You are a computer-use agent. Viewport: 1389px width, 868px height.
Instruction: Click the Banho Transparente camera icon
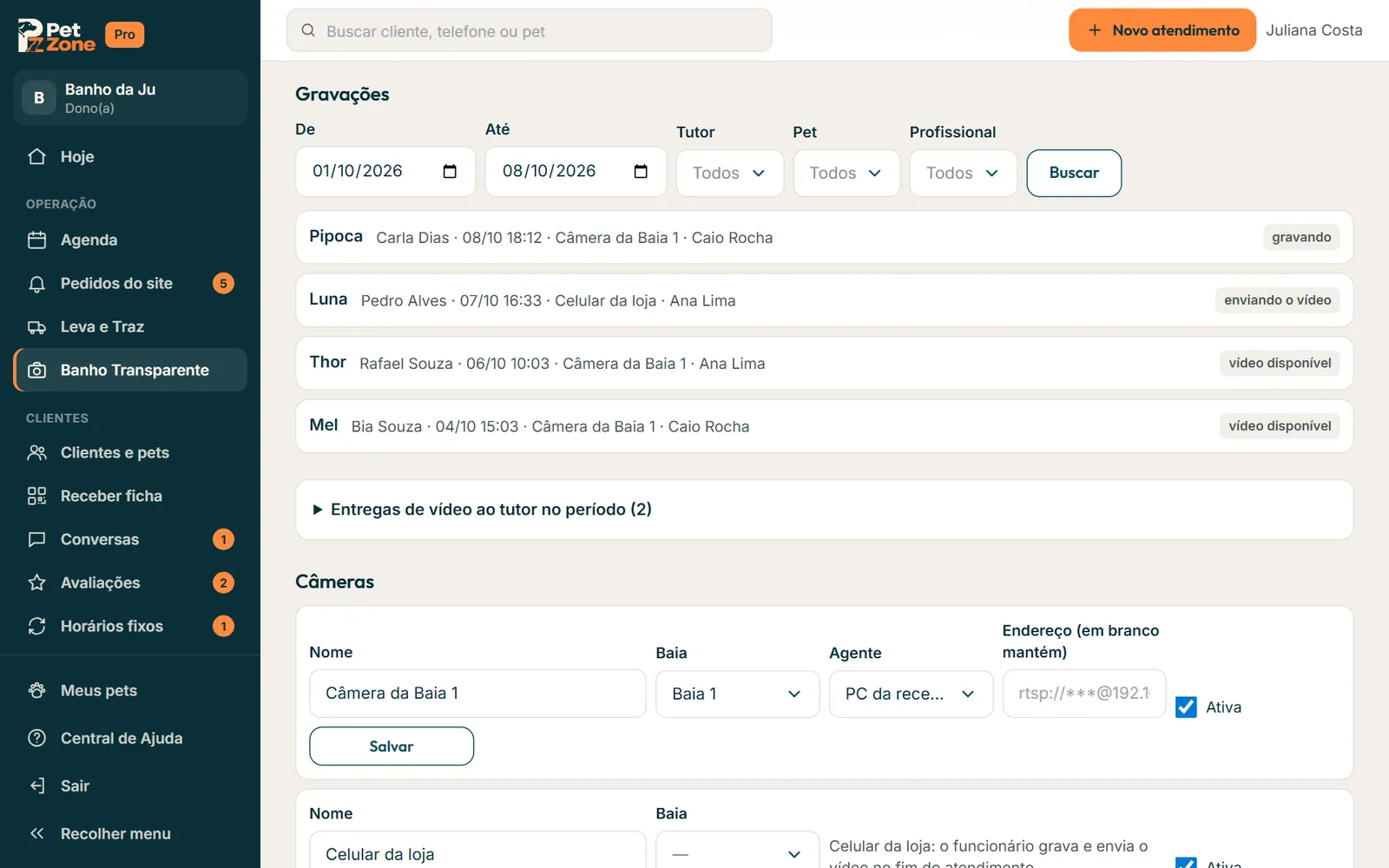[36, 370]
